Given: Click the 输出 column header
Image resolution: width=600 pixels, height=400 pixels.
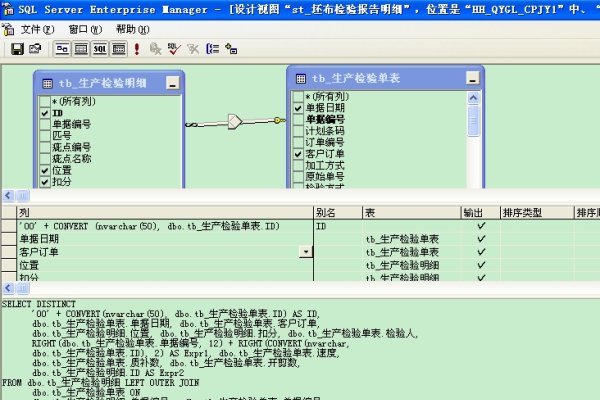Looking at the screenshot, I should (481, 213).
